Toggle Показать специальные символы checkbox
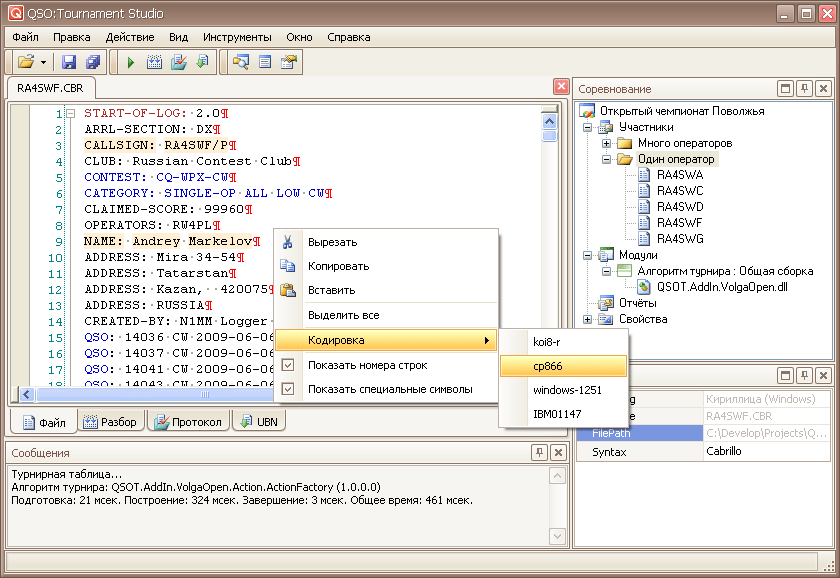The height and width of the screenshot is (578, 840). coord(288,389)
